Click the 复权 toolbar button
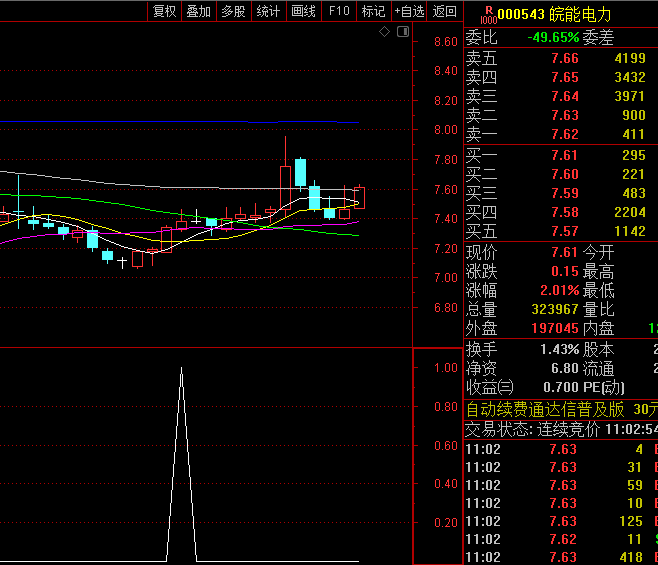The image size is (658, 565). [164, 11]
